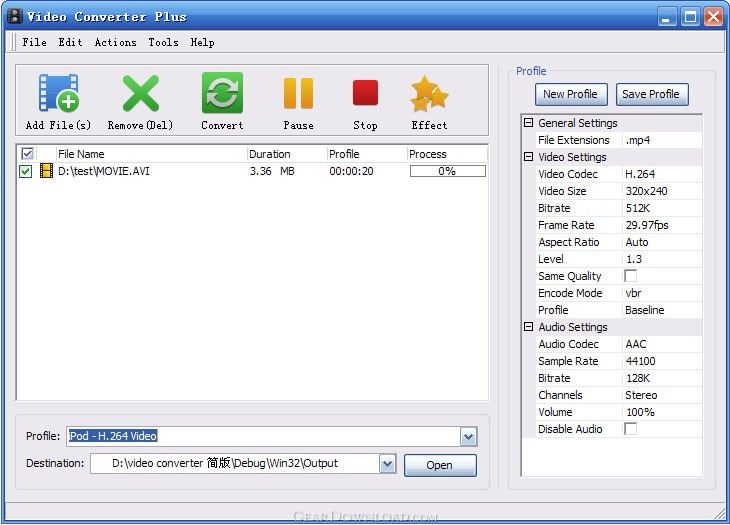Open the Tools menu

pyautogui.click(x=163, y=42)
